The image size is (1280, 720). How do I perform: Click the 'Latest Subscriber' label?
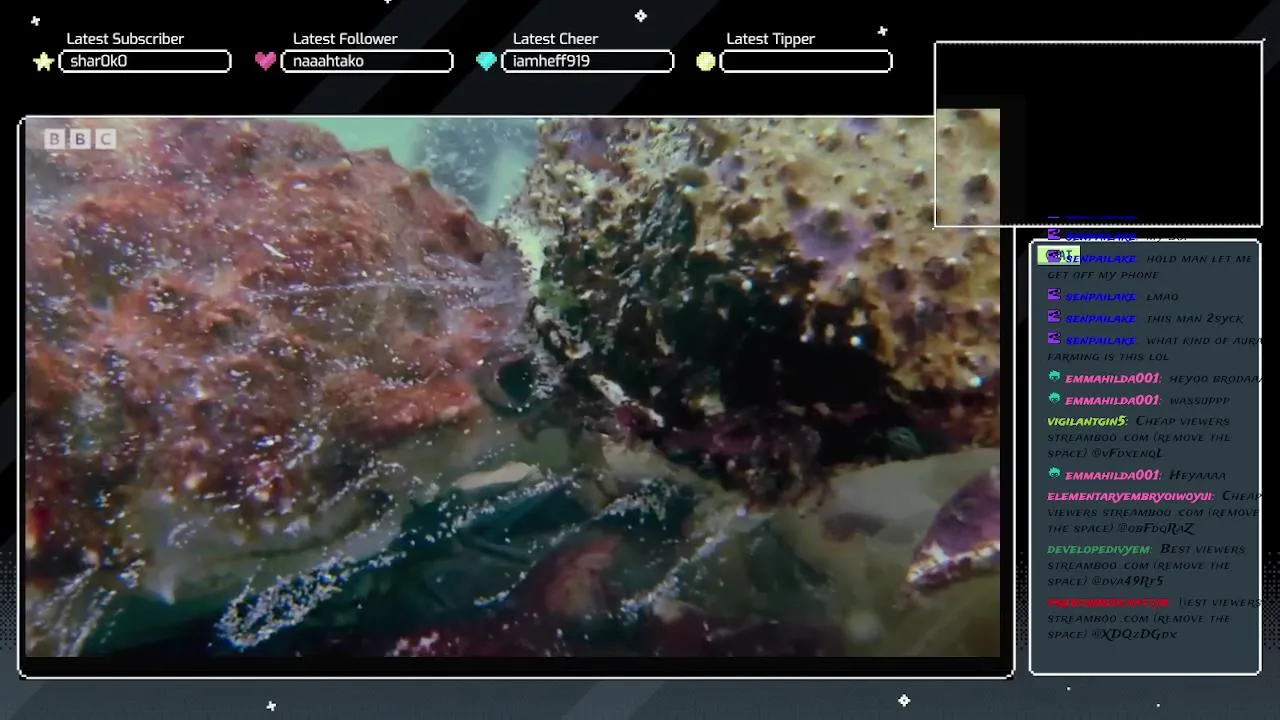click(125, 39)
